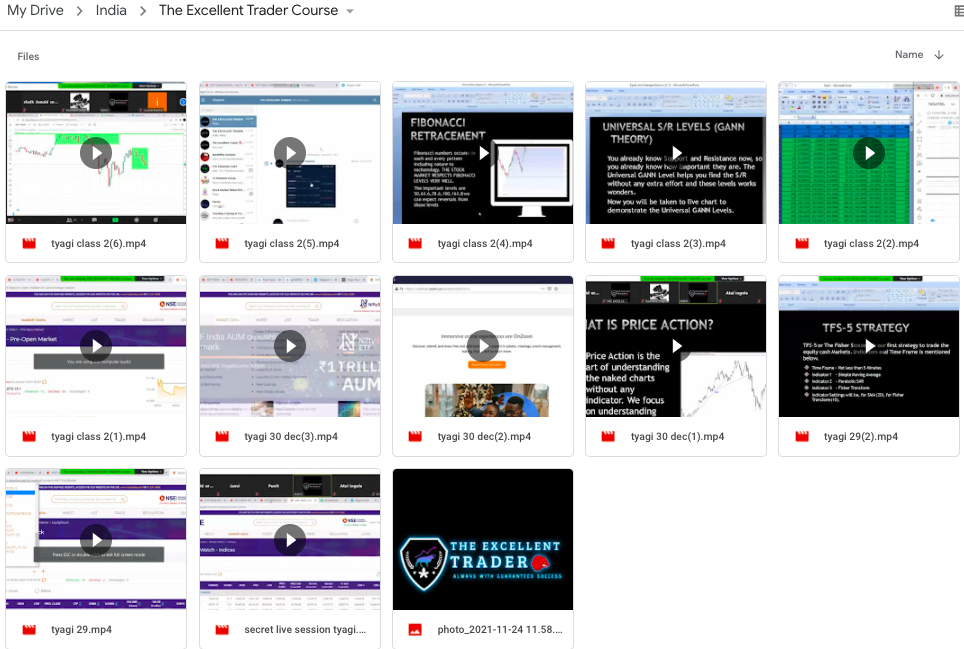Expand The Excellent Trader Course folder dropdown
This screenshot has height=649, width=964.
[350, 11]
